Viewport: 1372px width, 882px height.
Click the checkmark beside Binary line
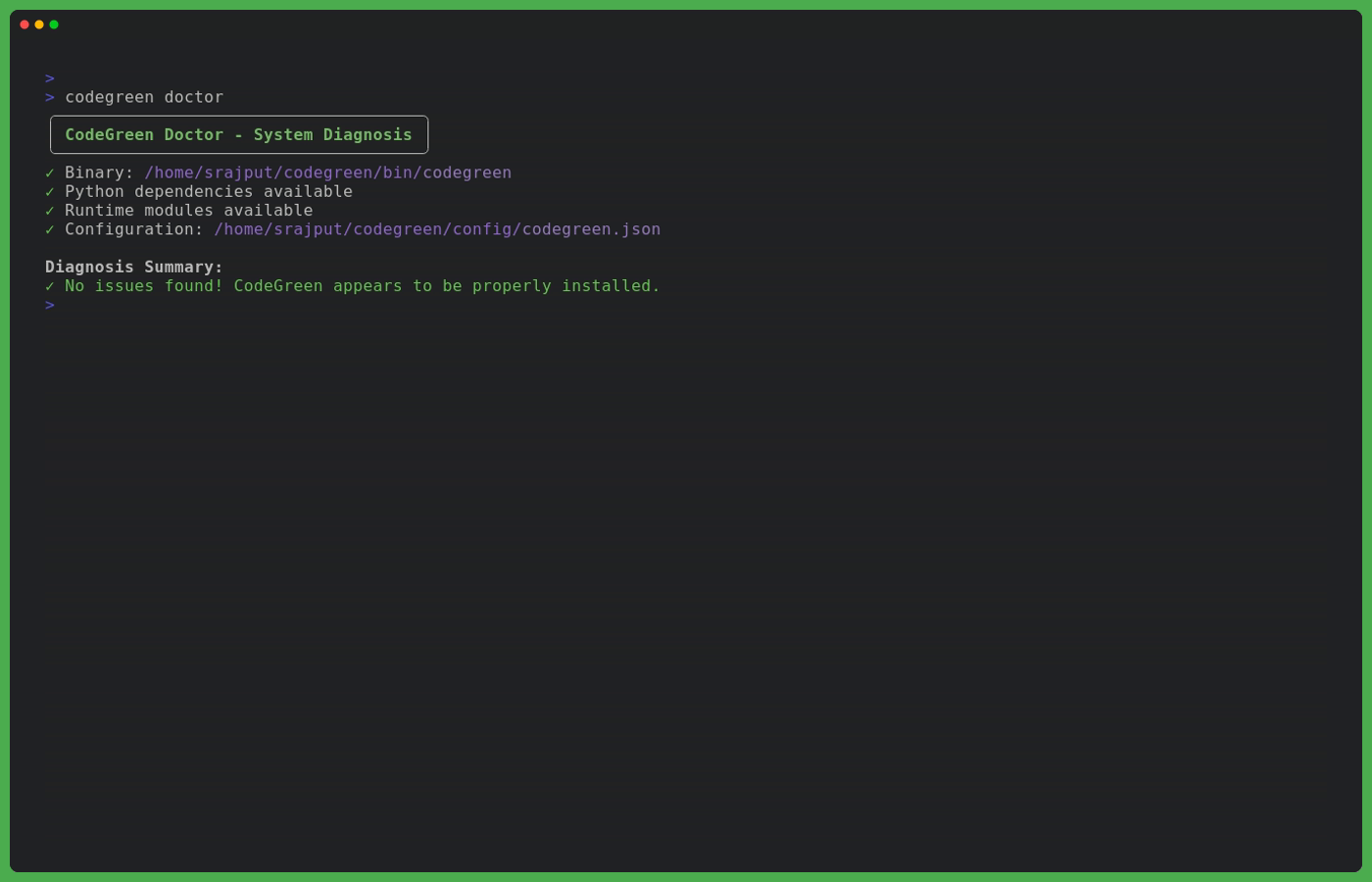pyautogui.click(x=50, y=172)
